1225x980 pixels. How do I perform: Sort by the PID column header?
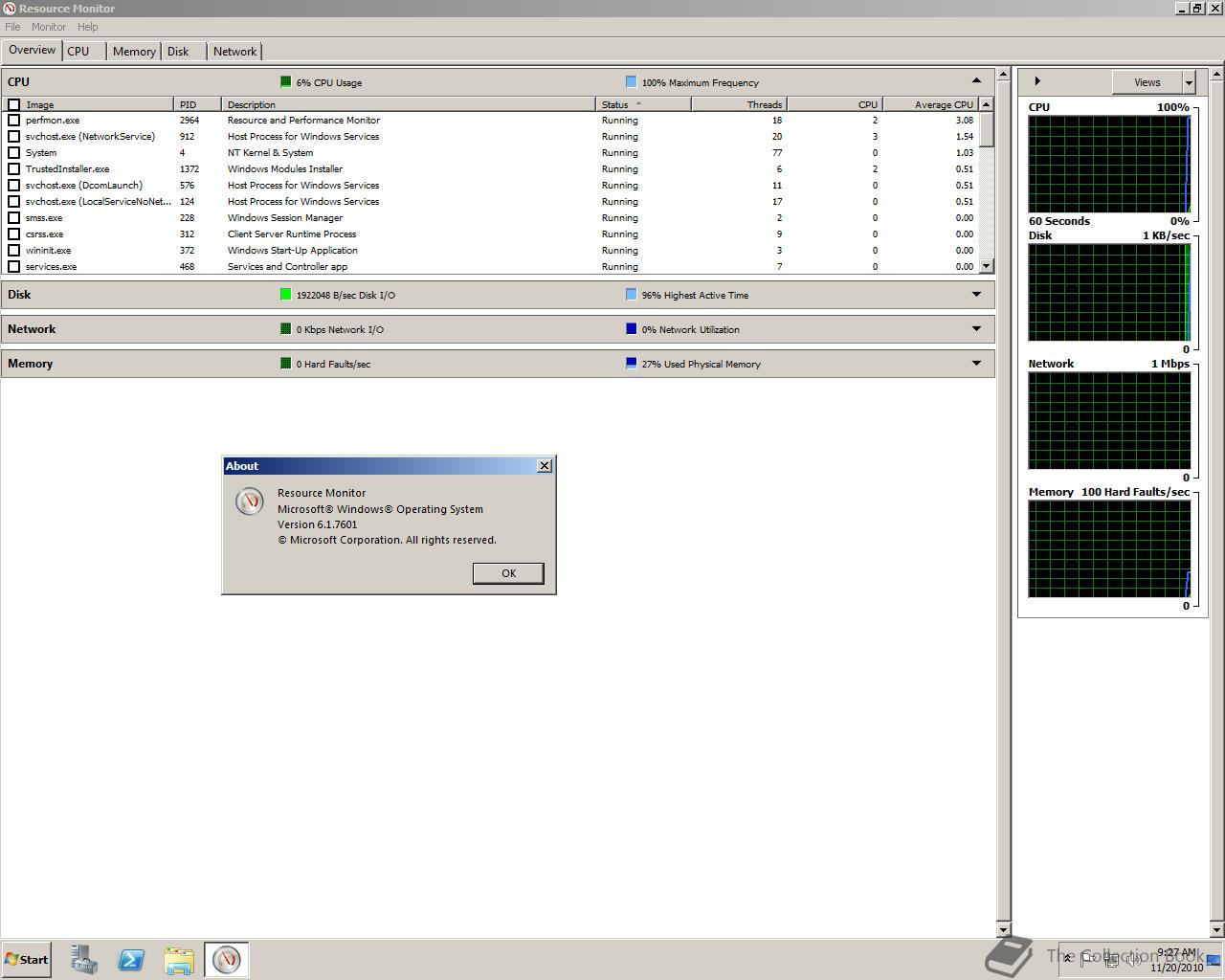coord(197,104)
